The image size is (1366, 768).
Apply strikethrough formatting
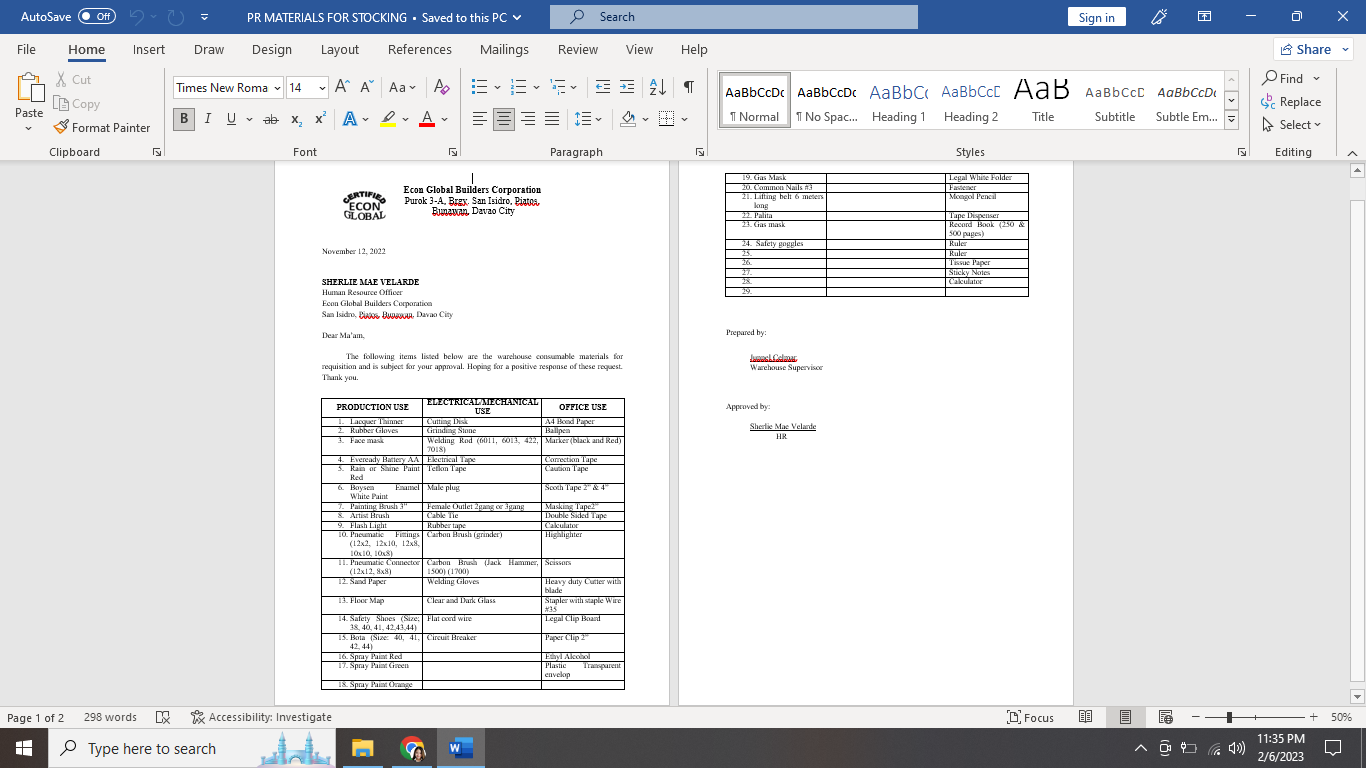(271, 119)
